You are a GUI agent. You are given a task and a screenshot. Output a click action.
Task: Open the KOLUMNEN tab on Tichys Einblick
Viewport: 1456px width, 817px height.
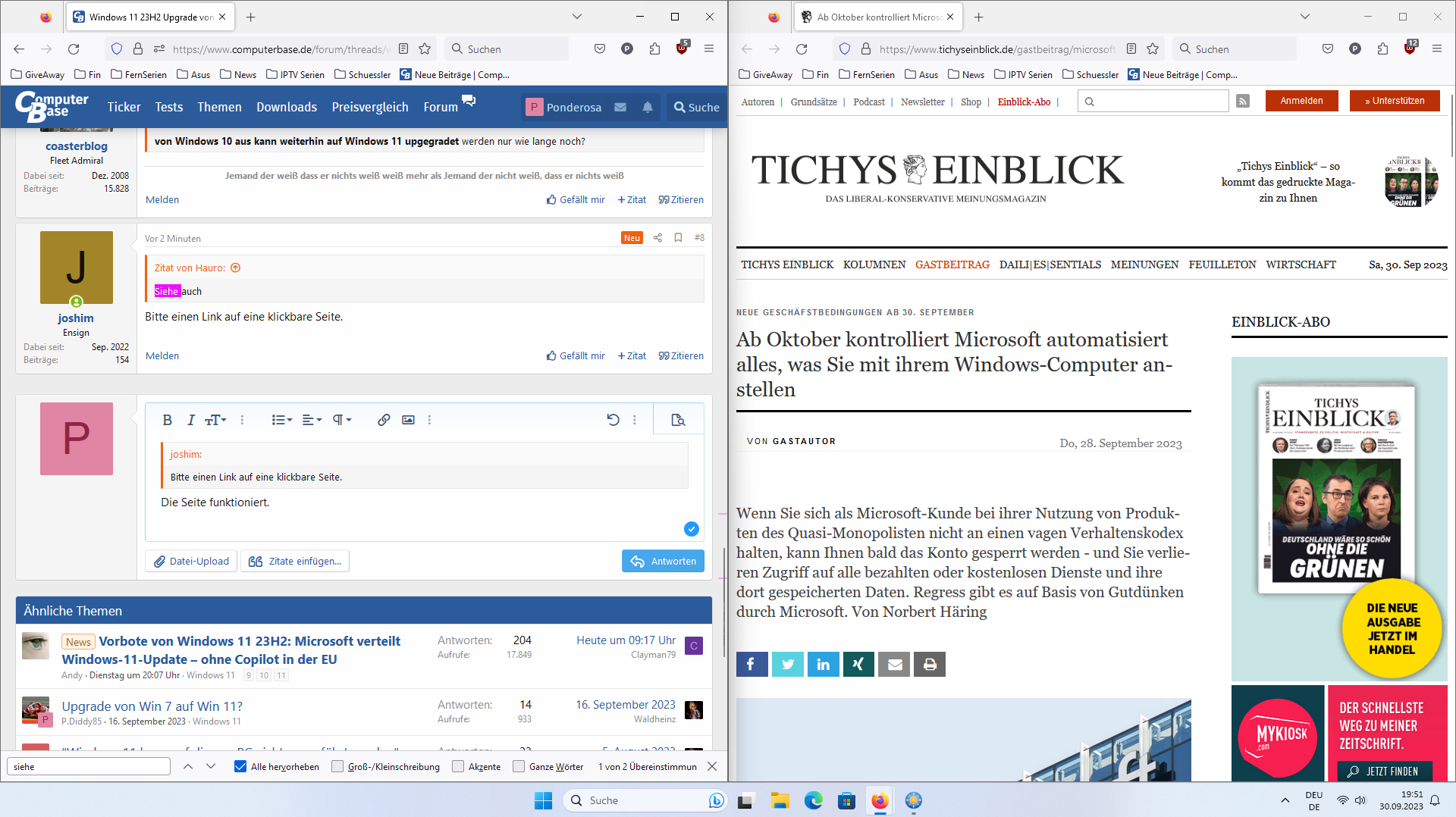874,265
